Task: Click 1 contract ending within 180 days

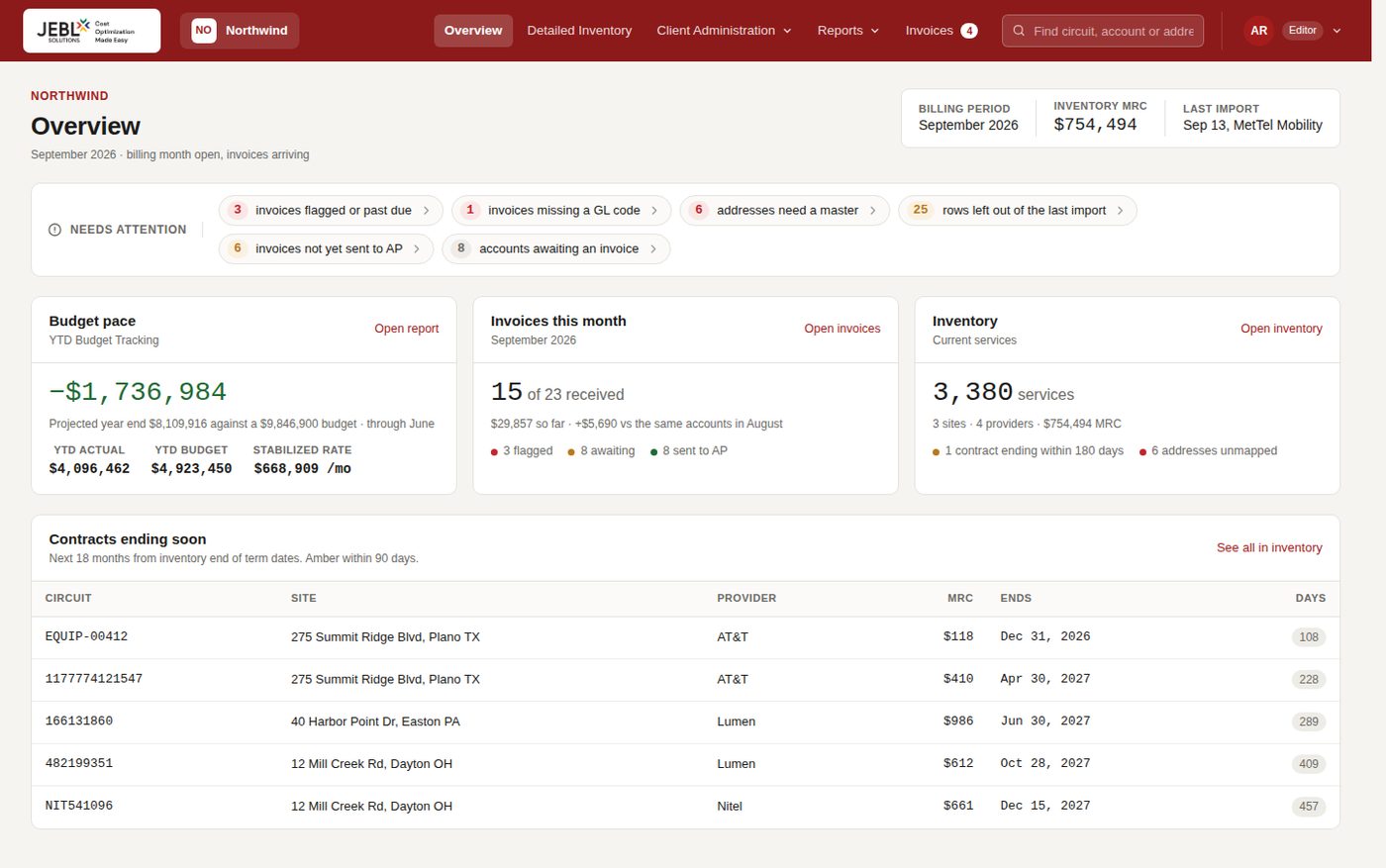Action: click(x=1028, y=451)
